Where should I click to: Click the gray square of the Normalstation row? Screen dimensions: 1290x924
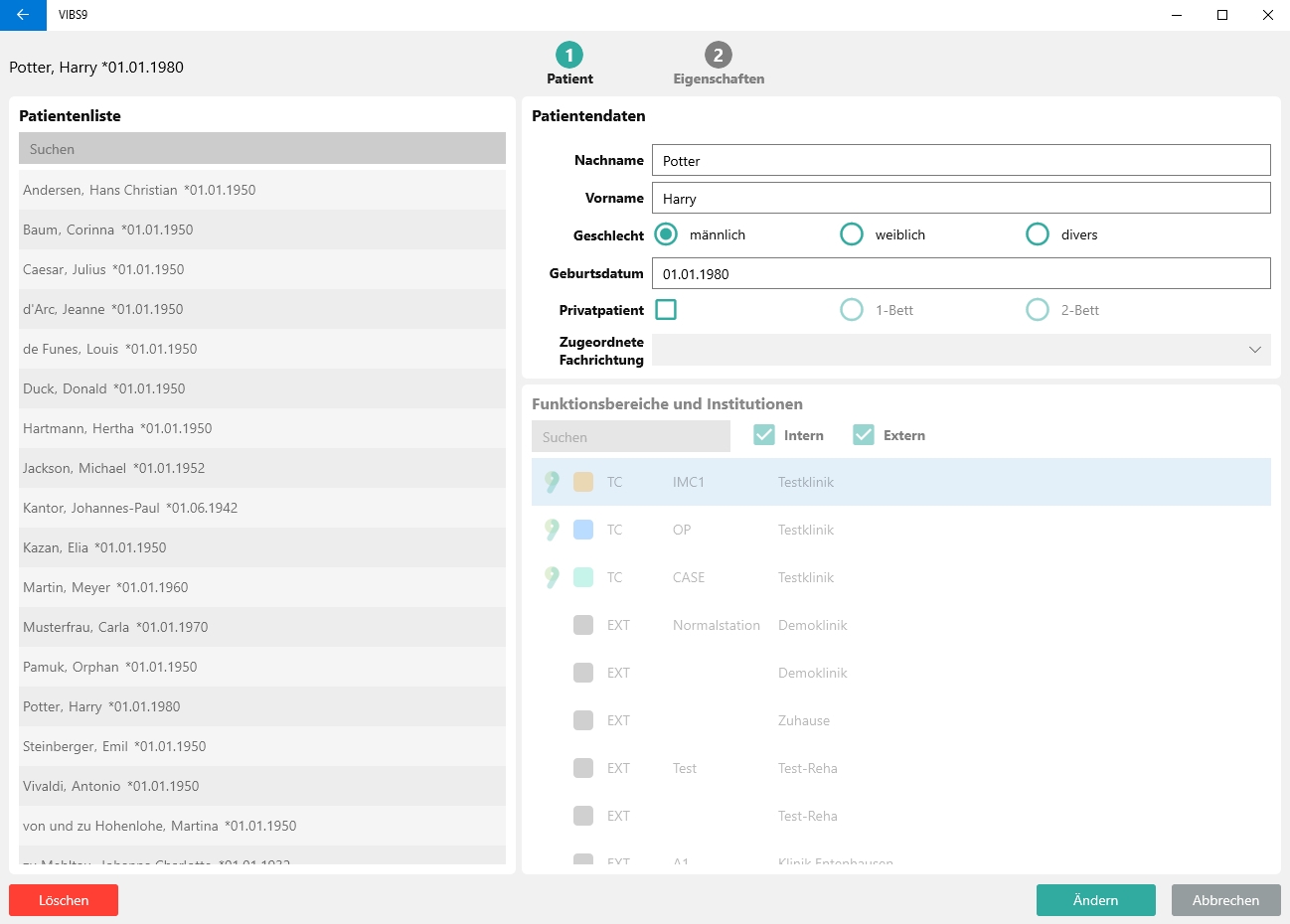click(x=583, y=625)
